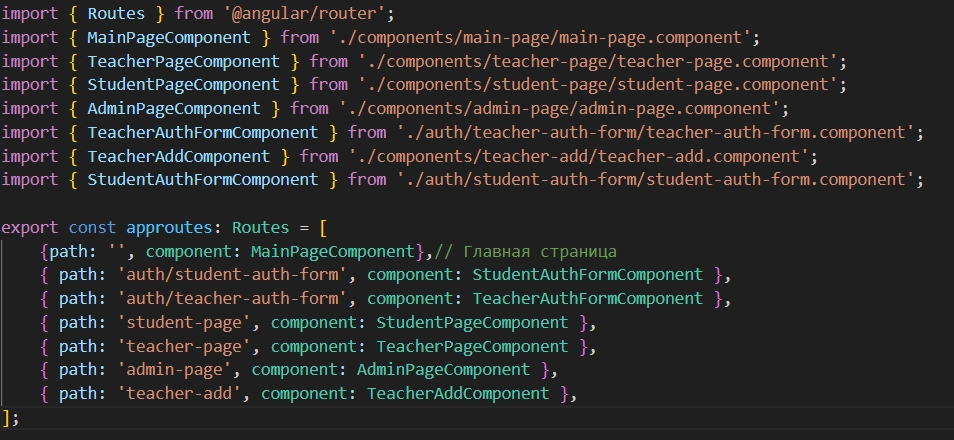Click AdminPageComponent in the routes array

point(444,369)
